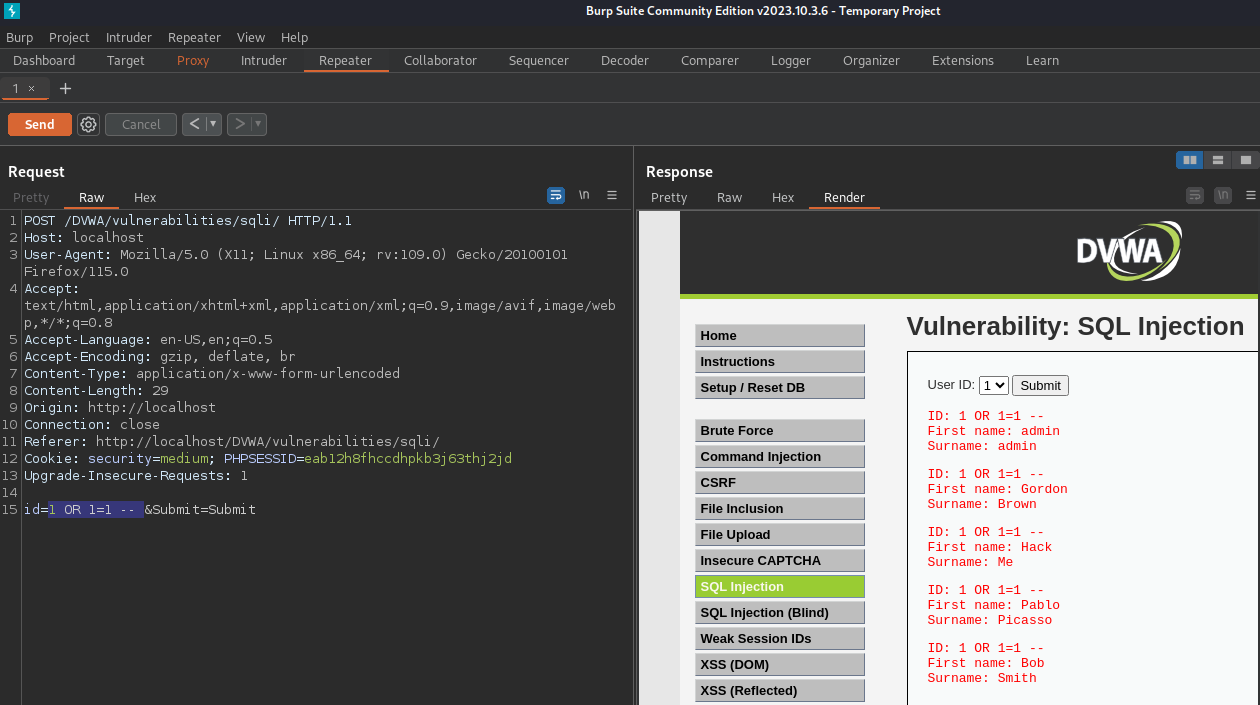
Task: Switch to combined tabbed layout
Action: [1245, 160]
